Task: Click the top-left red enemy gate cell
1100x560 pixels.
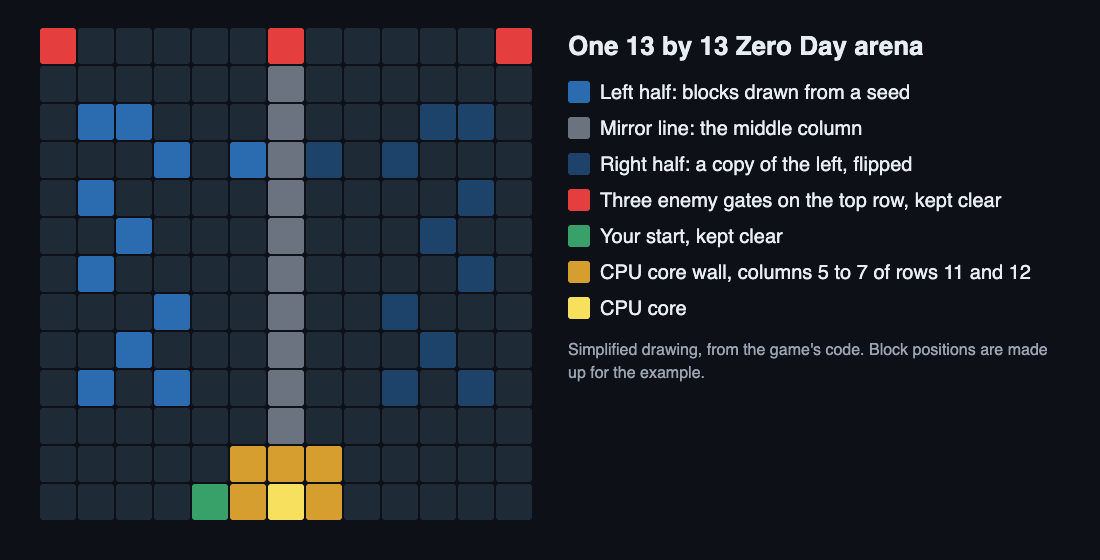Action: 58,46
